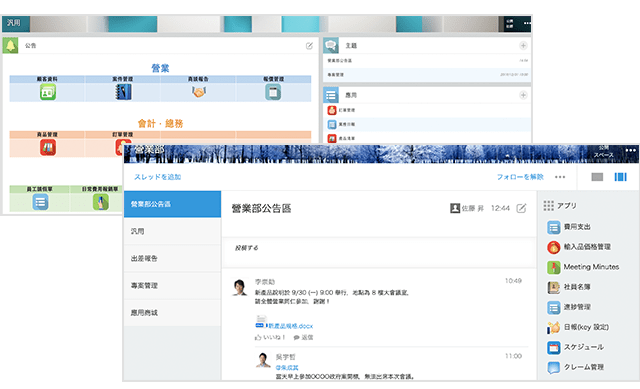Click 營業部 title on snowy banner
Image resolution: width=640 pixels, height=389 pixels.
pyautogui.click(x=149, y=149)
